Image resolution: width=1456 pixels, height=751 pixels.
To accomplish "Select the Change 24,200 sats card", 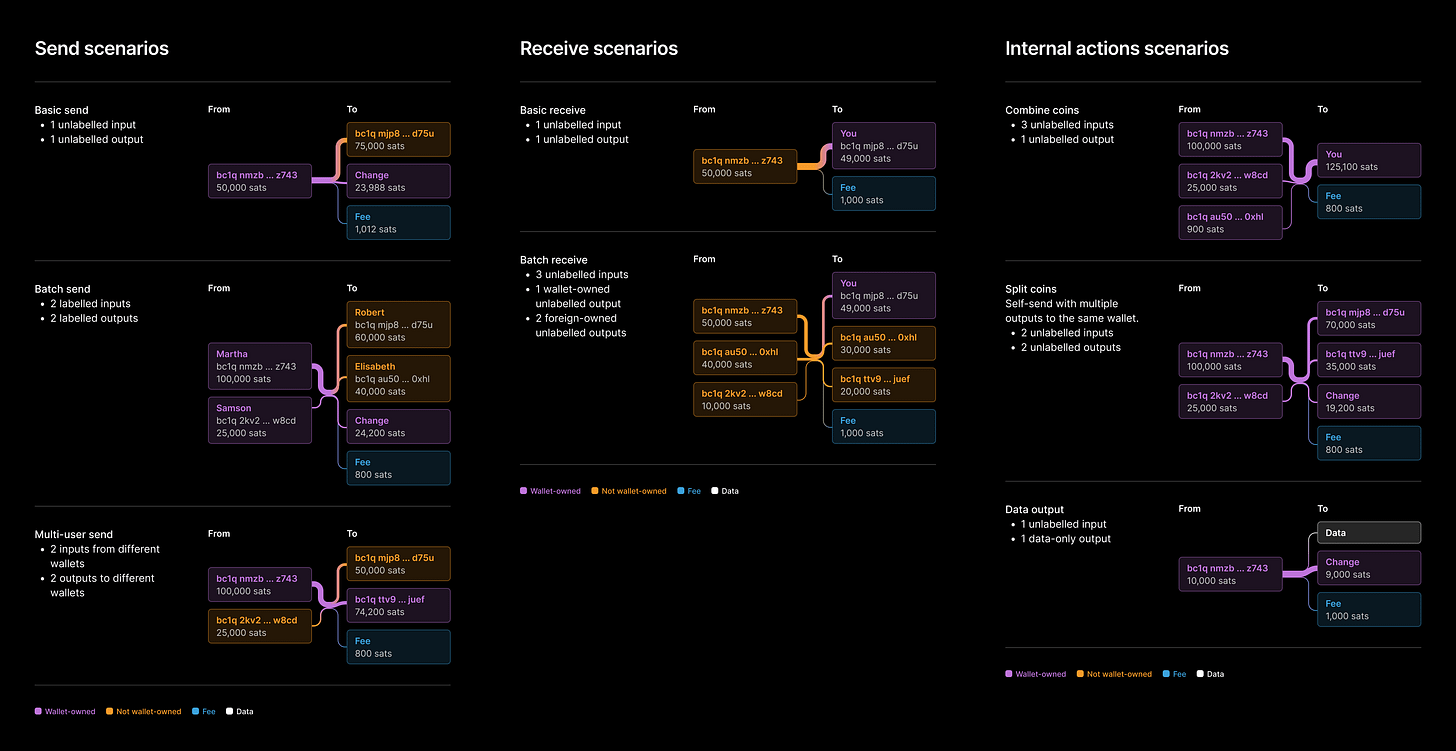I will (x=399, y=427).
